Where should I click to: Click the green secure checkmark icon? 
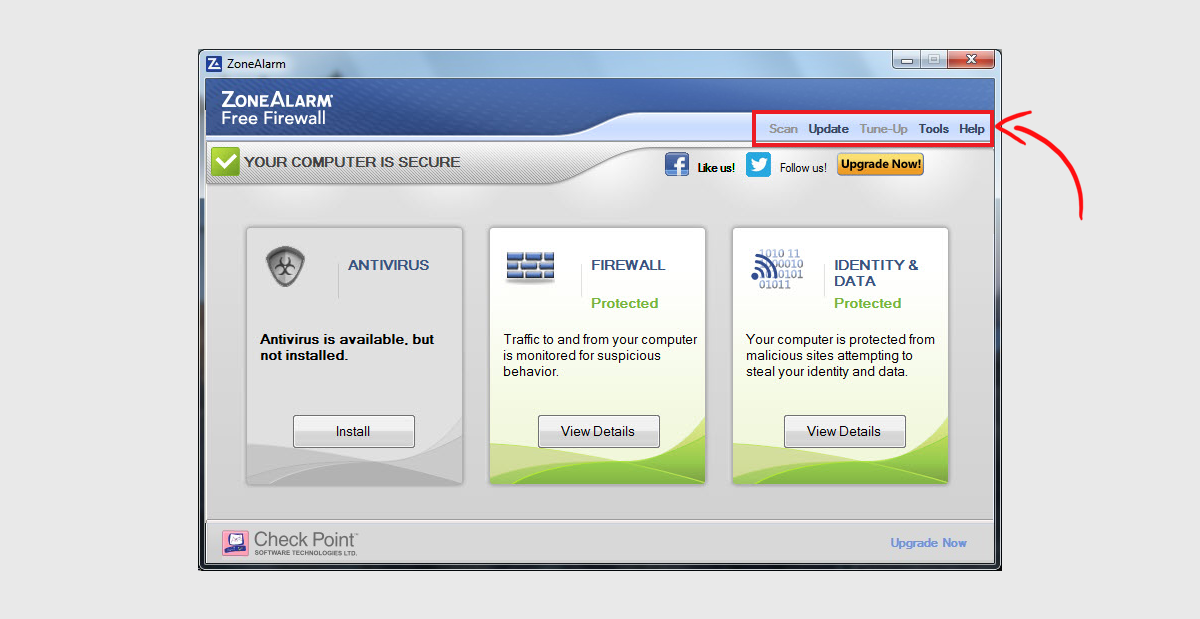(225, 161)
